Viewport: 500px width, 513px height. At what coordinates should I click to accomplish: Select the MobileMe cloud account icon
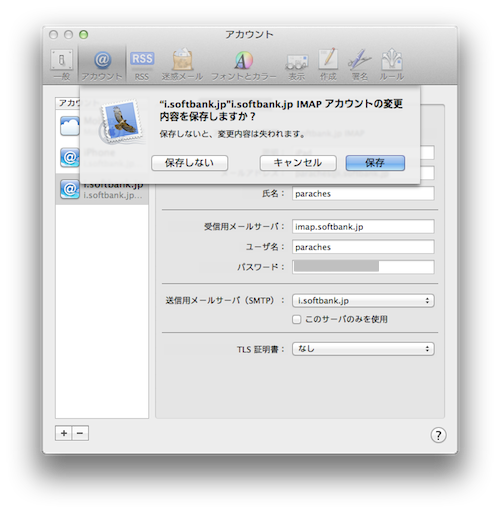[x=70, y=126]
